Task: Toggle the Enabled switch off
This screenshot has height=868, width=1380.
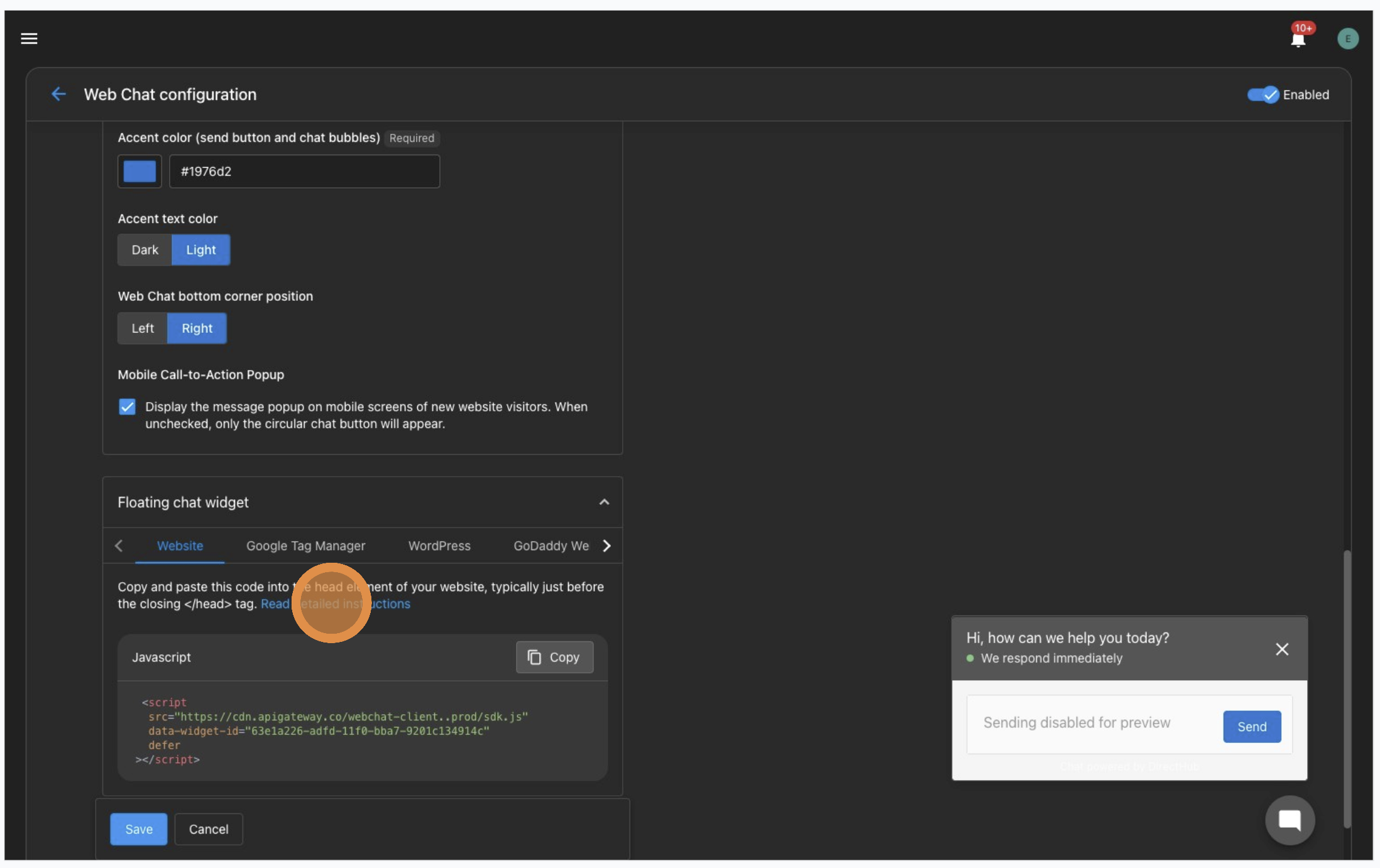Action: (x=1263, y=95)
